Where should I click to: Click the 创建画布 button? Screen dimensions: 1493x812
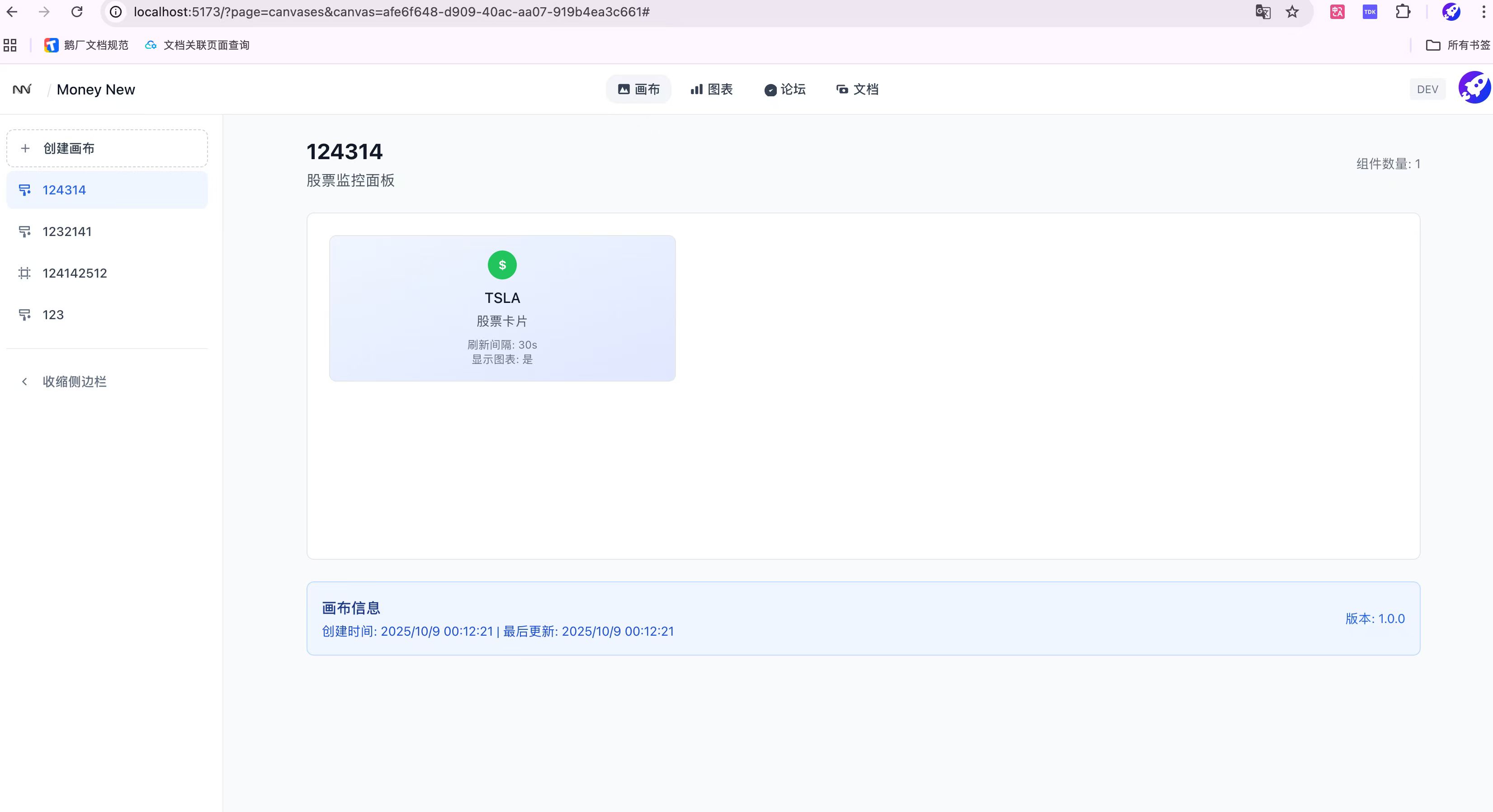click(x=107, y=148)
